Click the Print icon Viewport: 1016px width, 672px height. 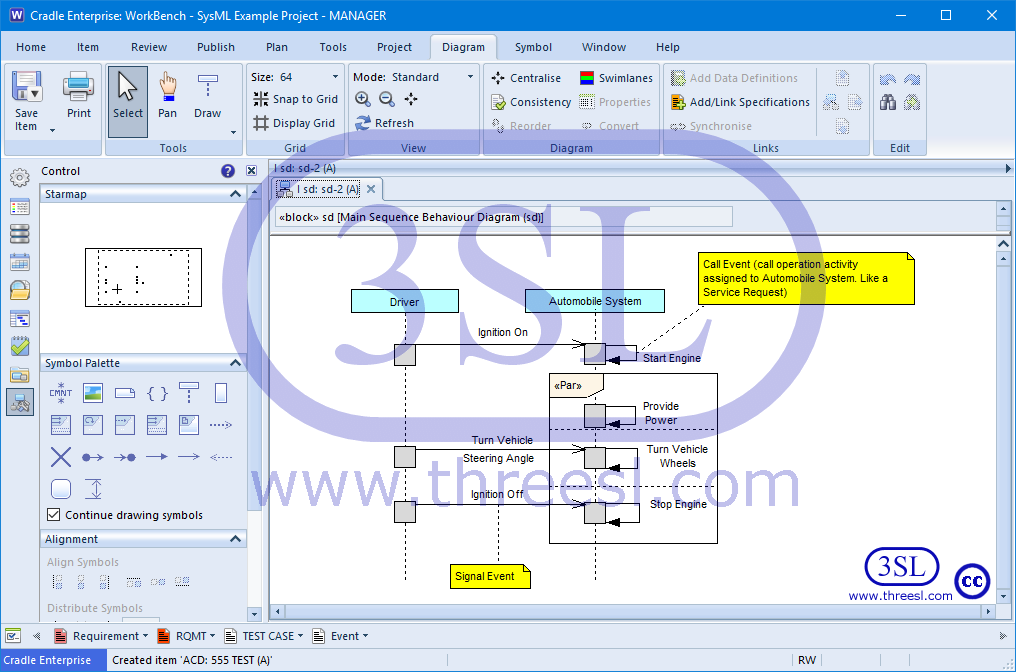(78, 87)
